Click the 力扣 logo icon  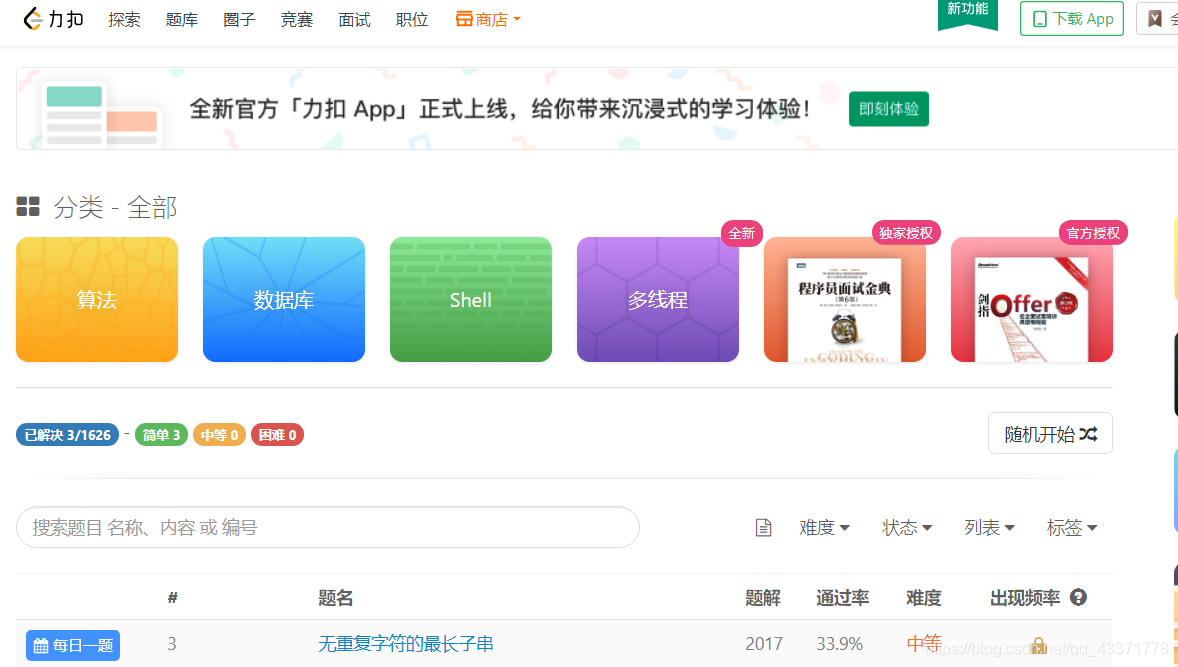(33, 18)
